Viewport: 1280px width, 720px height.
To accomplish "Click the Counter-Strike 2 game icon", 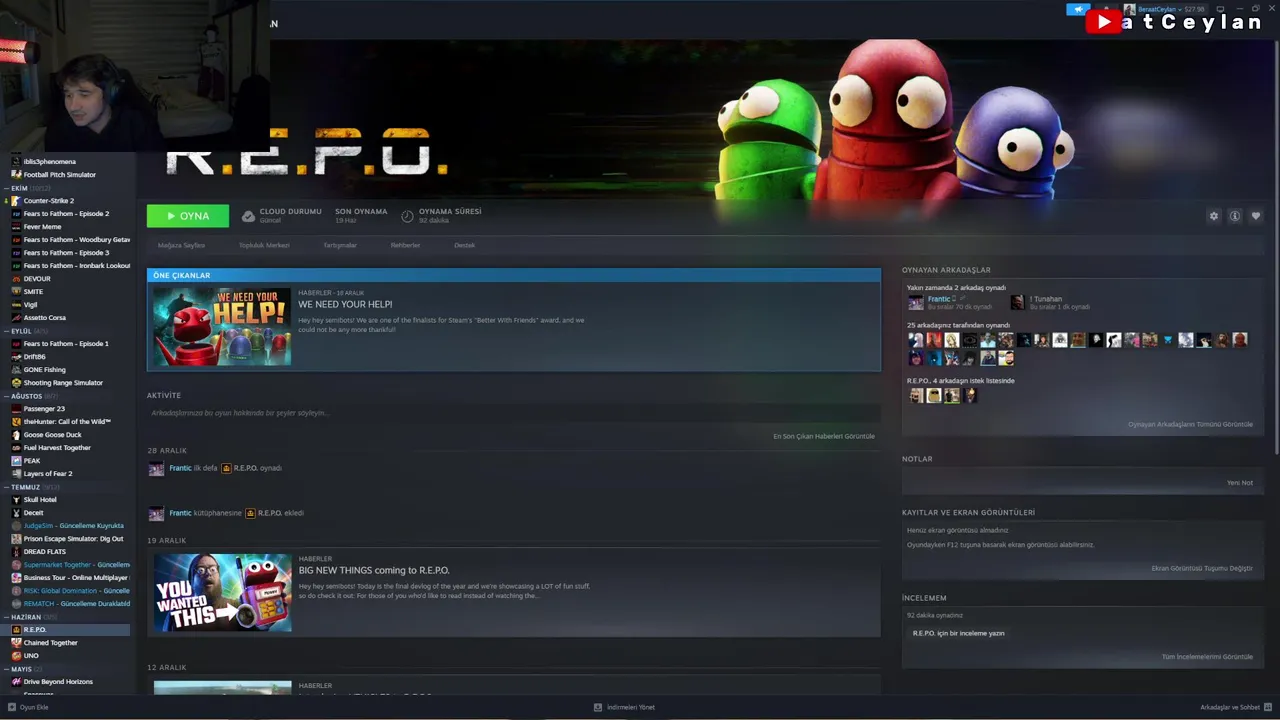I will [16, 201].
